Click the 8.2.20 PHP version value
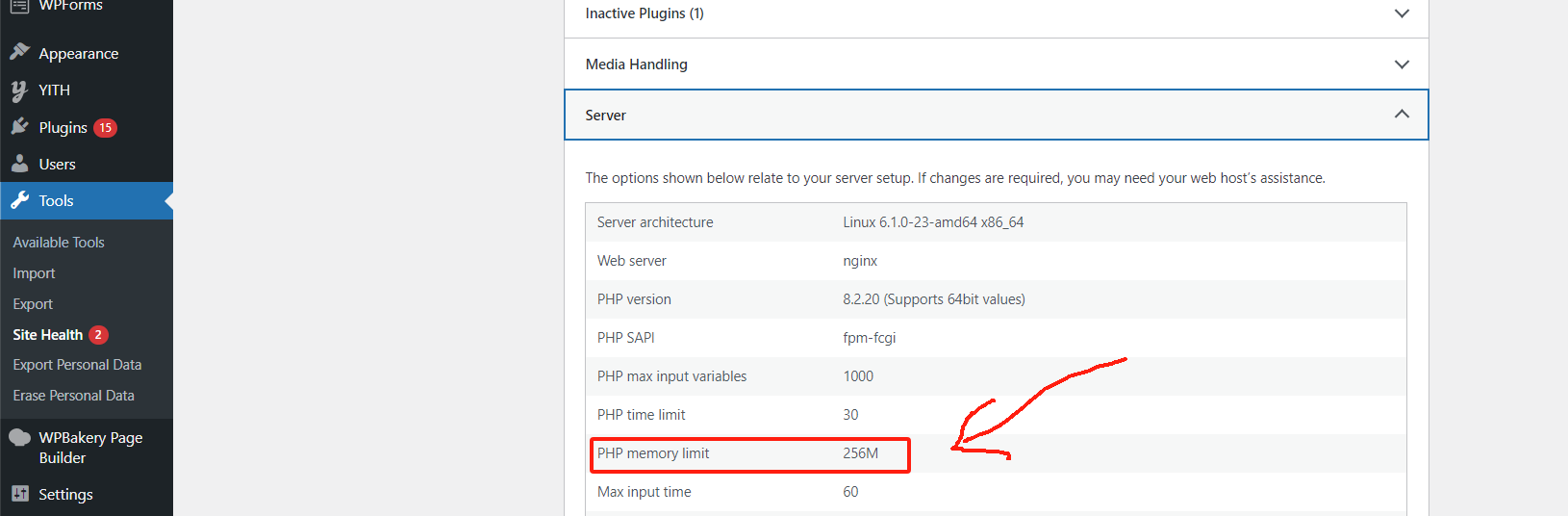Image resolution: width=1568 pixels, height=516 pixels. pos(934,299)
